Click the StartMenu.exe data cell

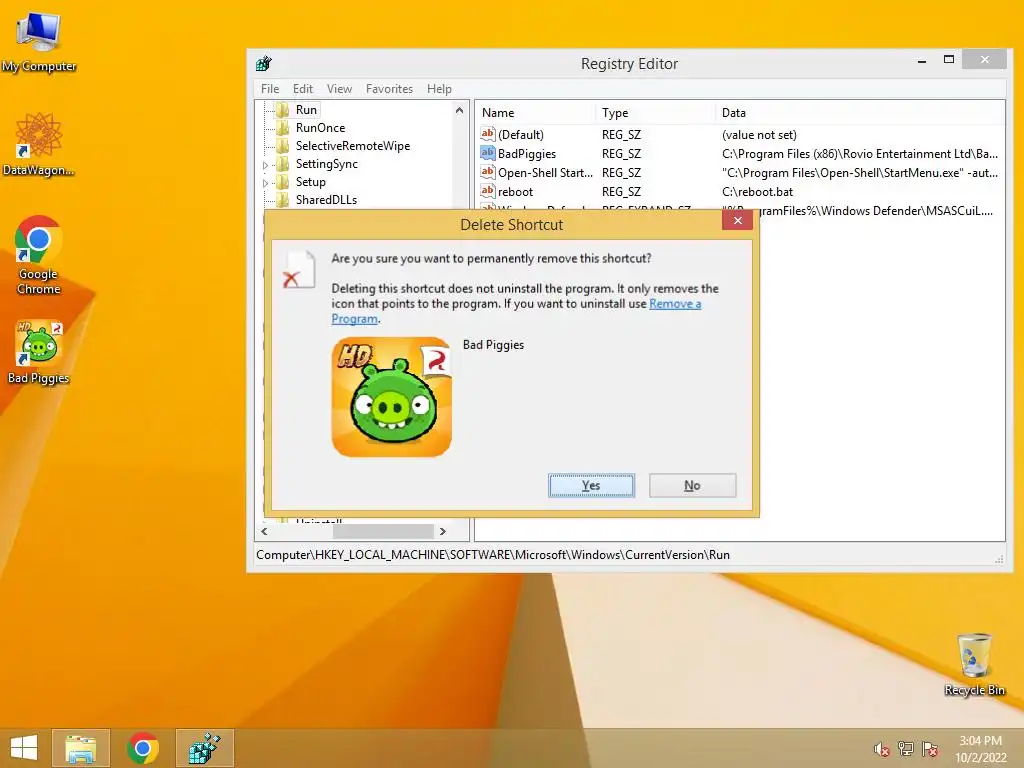pos(859,172)
